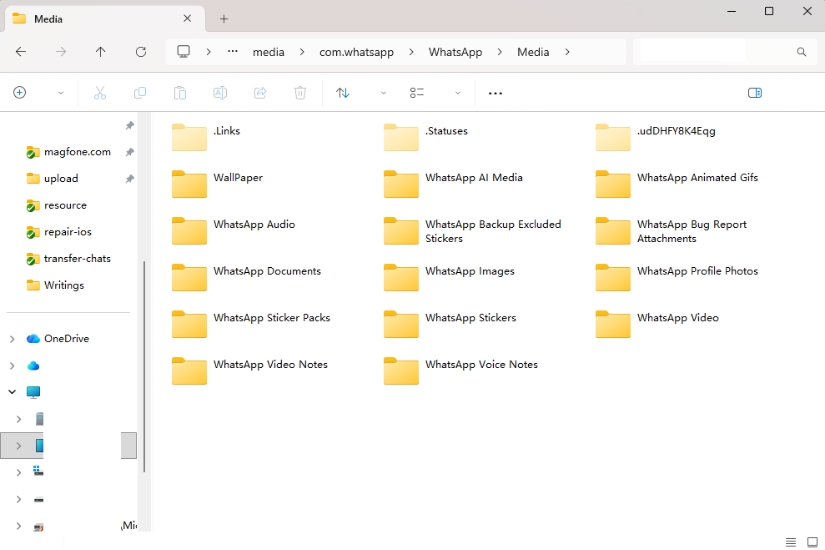Select the WhatsApp Images folder
825x550 pixels.
coord(469,271)
